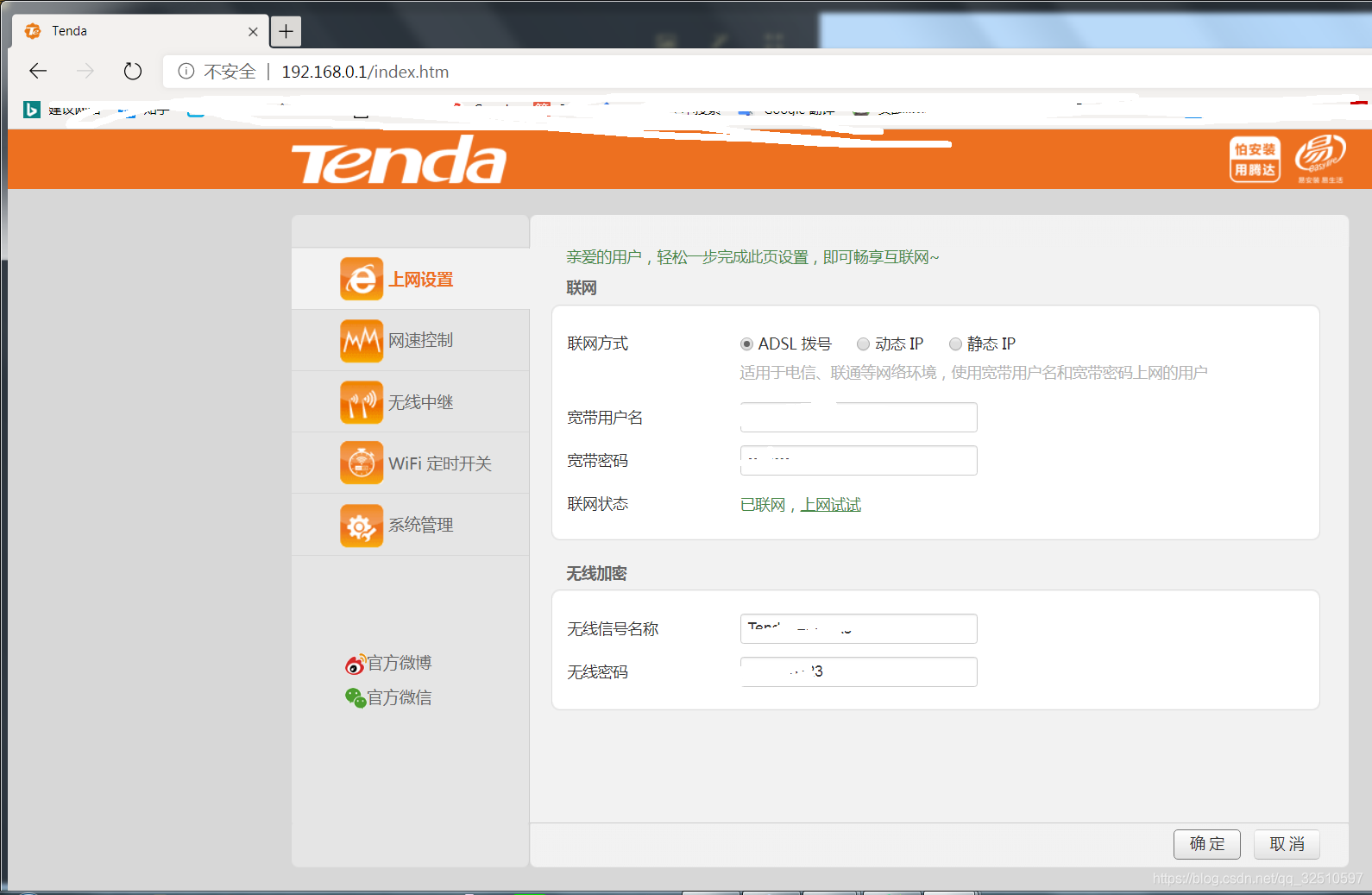Open the 上网设置 internet settings icon
Image resolution: width=1372 pixels, height=895 pixels.
click(x=362, y=279)
